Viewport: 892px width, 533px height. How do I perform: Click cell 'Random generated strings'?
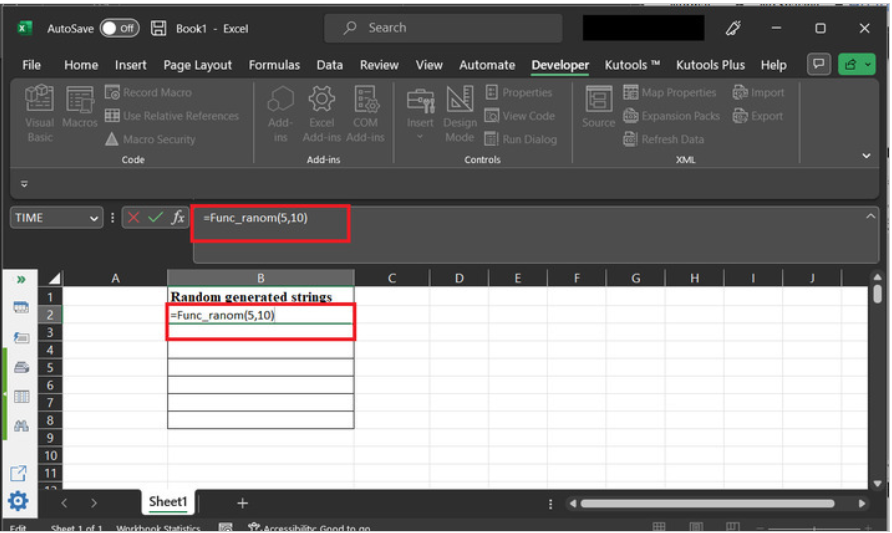(x=261, y=296)
